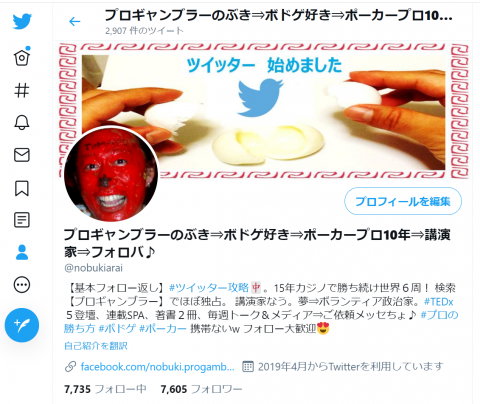Viewport: 480px width, 404px height.
Task: Open notifications bell icon
Action: point(22,122)
